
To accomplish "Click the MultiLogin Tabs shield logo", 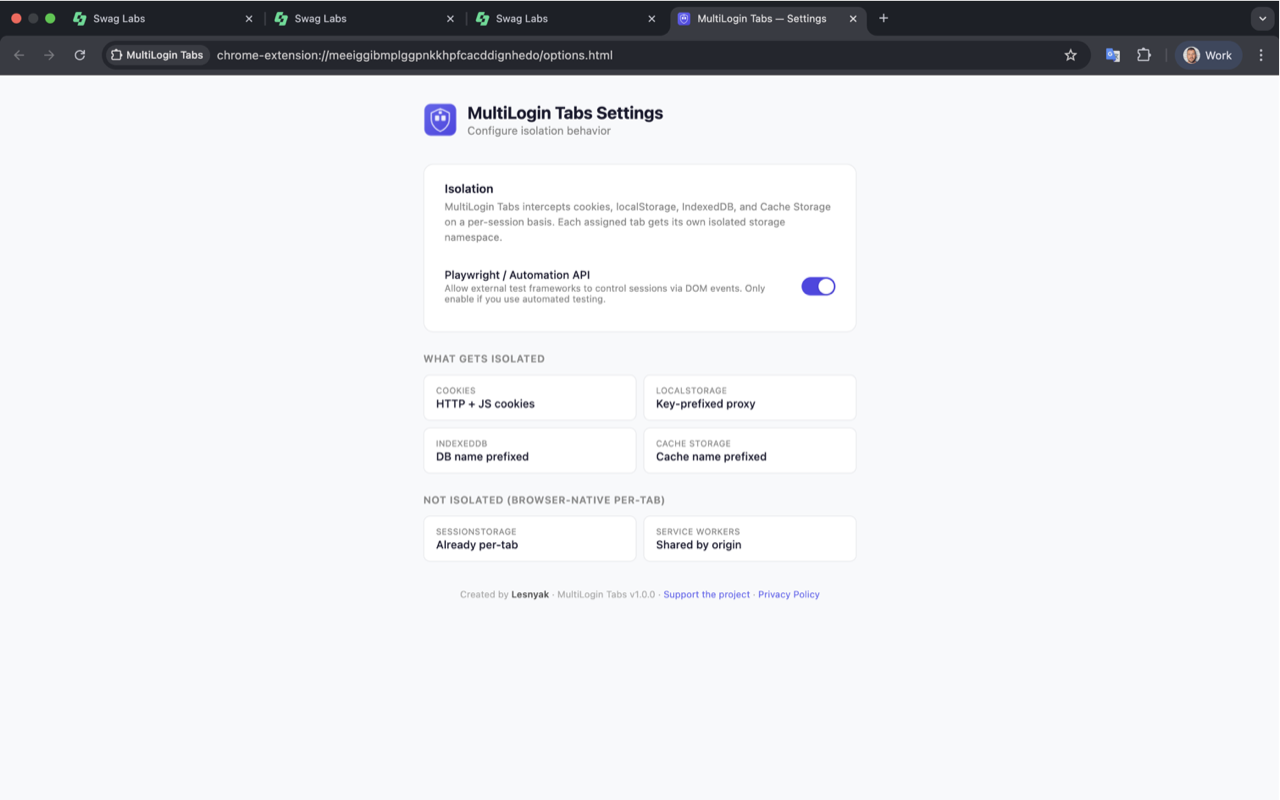I will click(x=440, y=120).
